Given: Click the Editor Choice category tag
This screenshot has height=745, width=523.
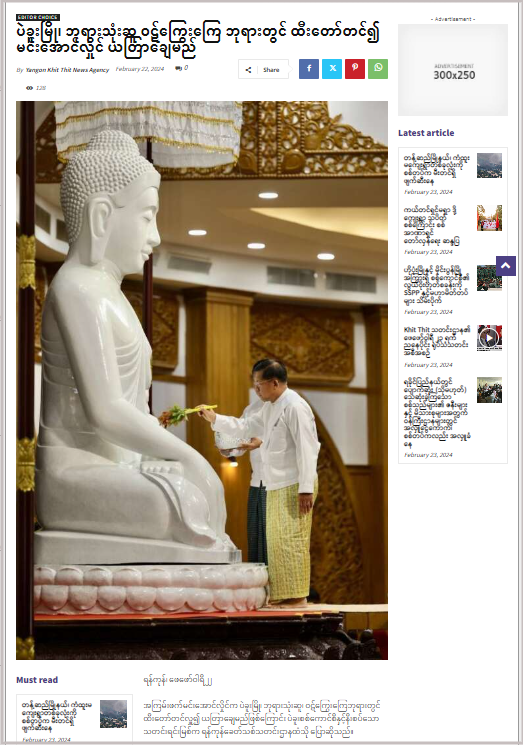Looking at the screenshot, I should 38,17.
